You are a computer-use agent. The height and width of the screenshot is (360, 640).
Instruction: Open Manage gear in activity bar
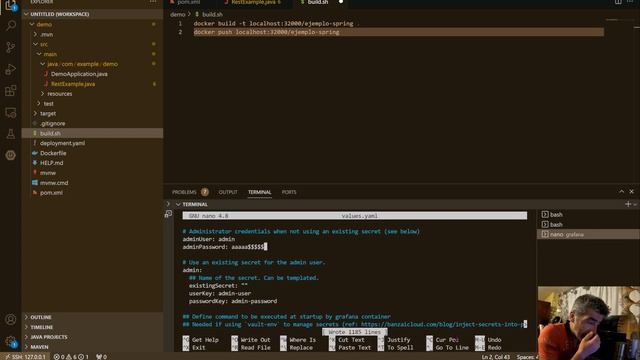pos(11,341)
